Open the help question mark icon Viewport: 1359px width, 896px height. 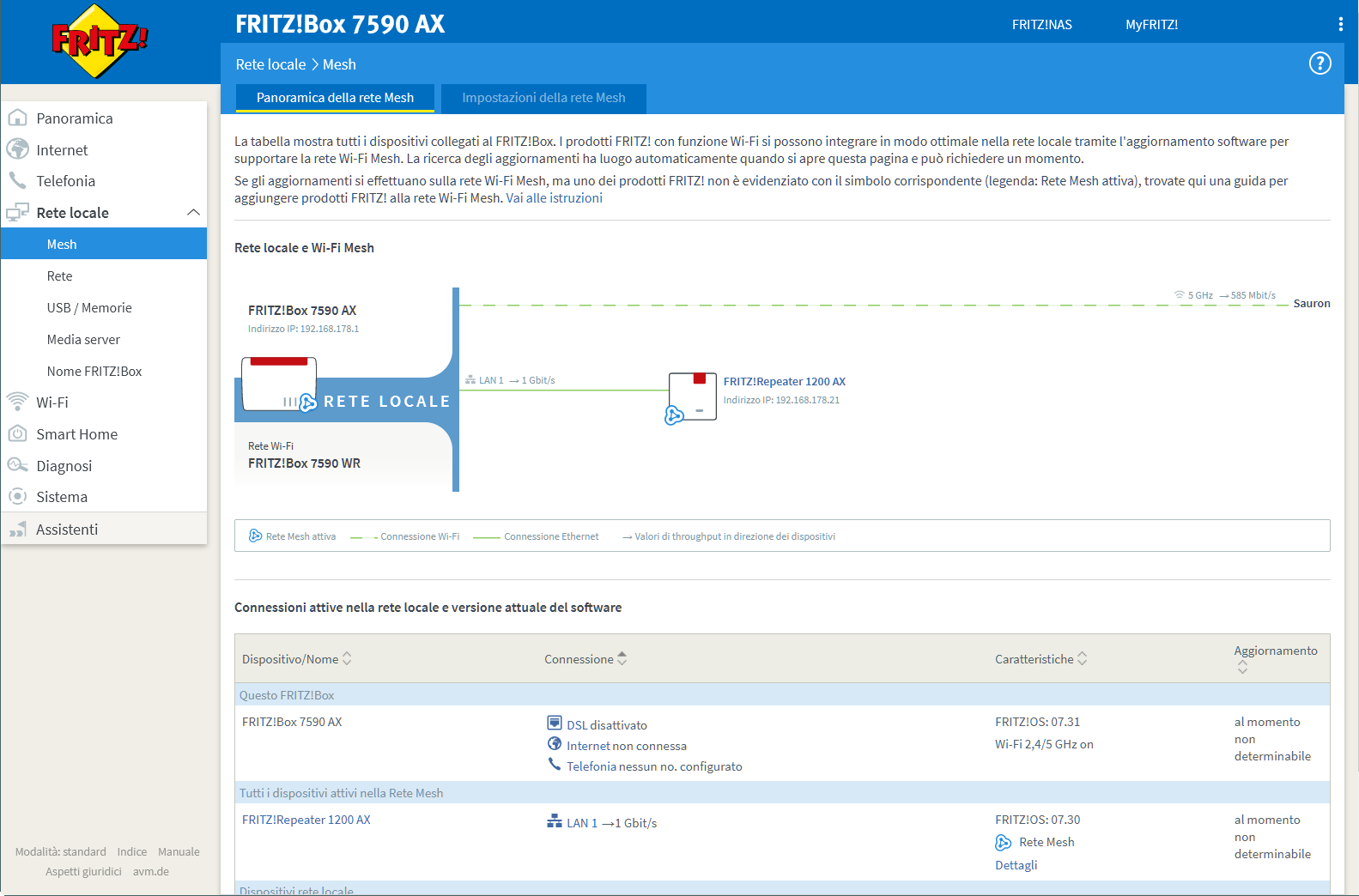coord(1320,64)
